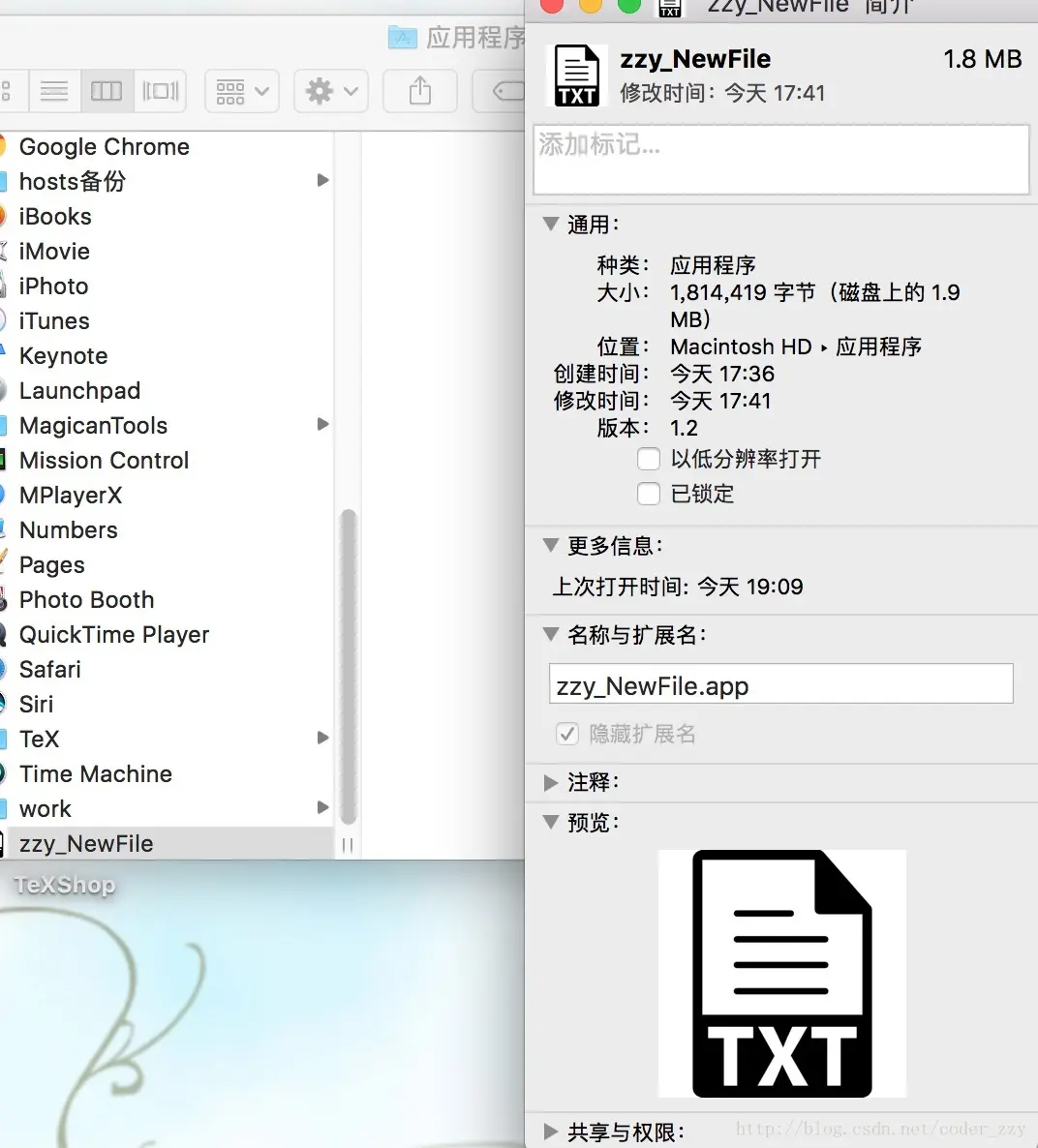Screen dimensions: 1038x1148
Task: Click the add tags field in info window
Action: (x=780, y=160)
